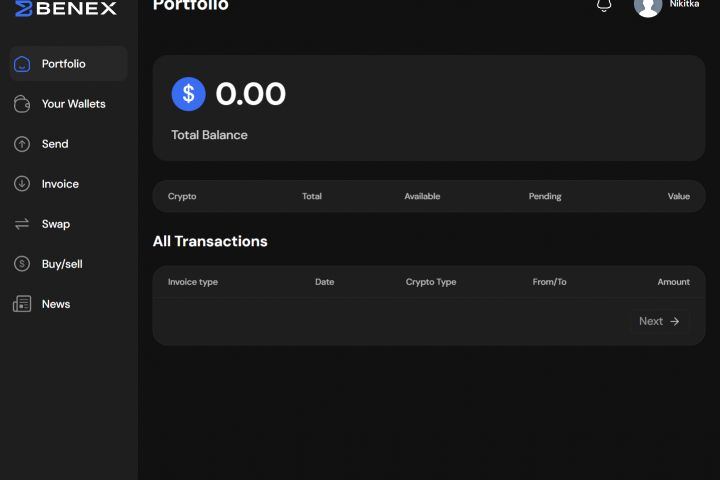
Task: Click the Next pagination button
Action: [659, 321]
